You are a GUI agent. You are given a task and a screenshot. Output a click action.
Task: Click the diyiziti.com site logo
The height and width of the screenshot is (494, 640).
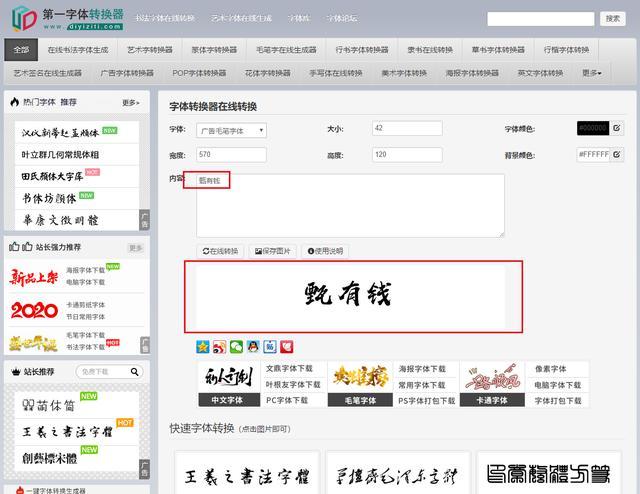68,18
